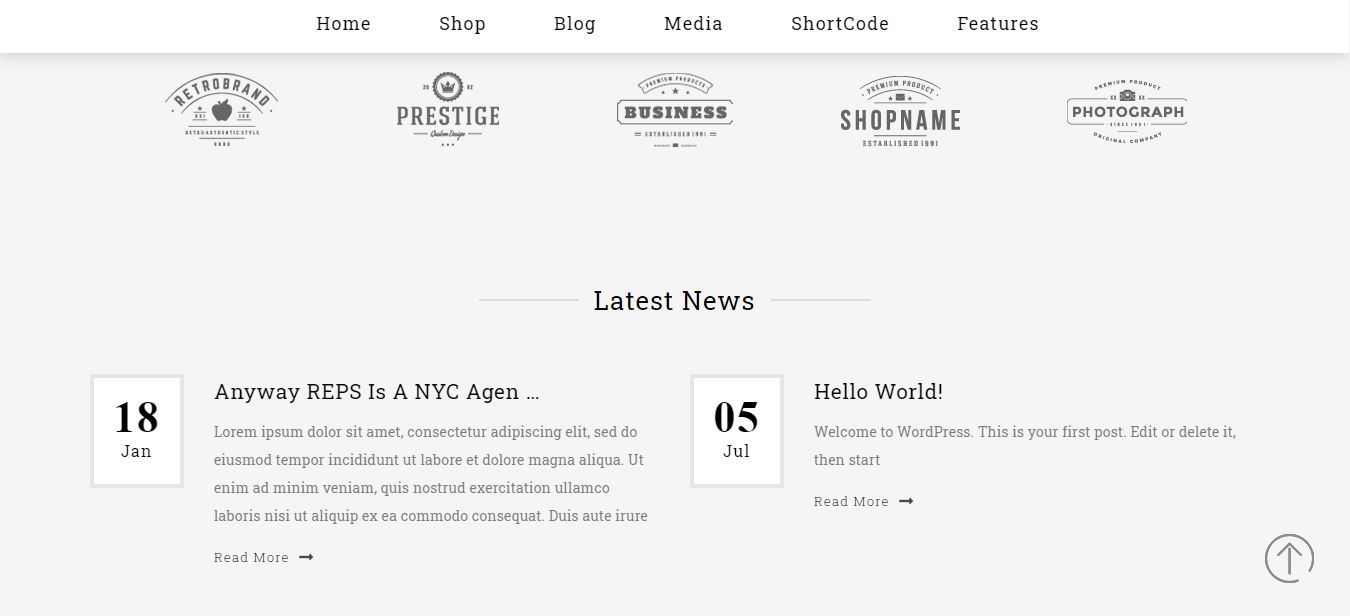The width and height of the screenshot is (1350, 616).
Task: Open the 'Anyway REPS Is A NYC Agen' post title
Action: coord(376,392)
